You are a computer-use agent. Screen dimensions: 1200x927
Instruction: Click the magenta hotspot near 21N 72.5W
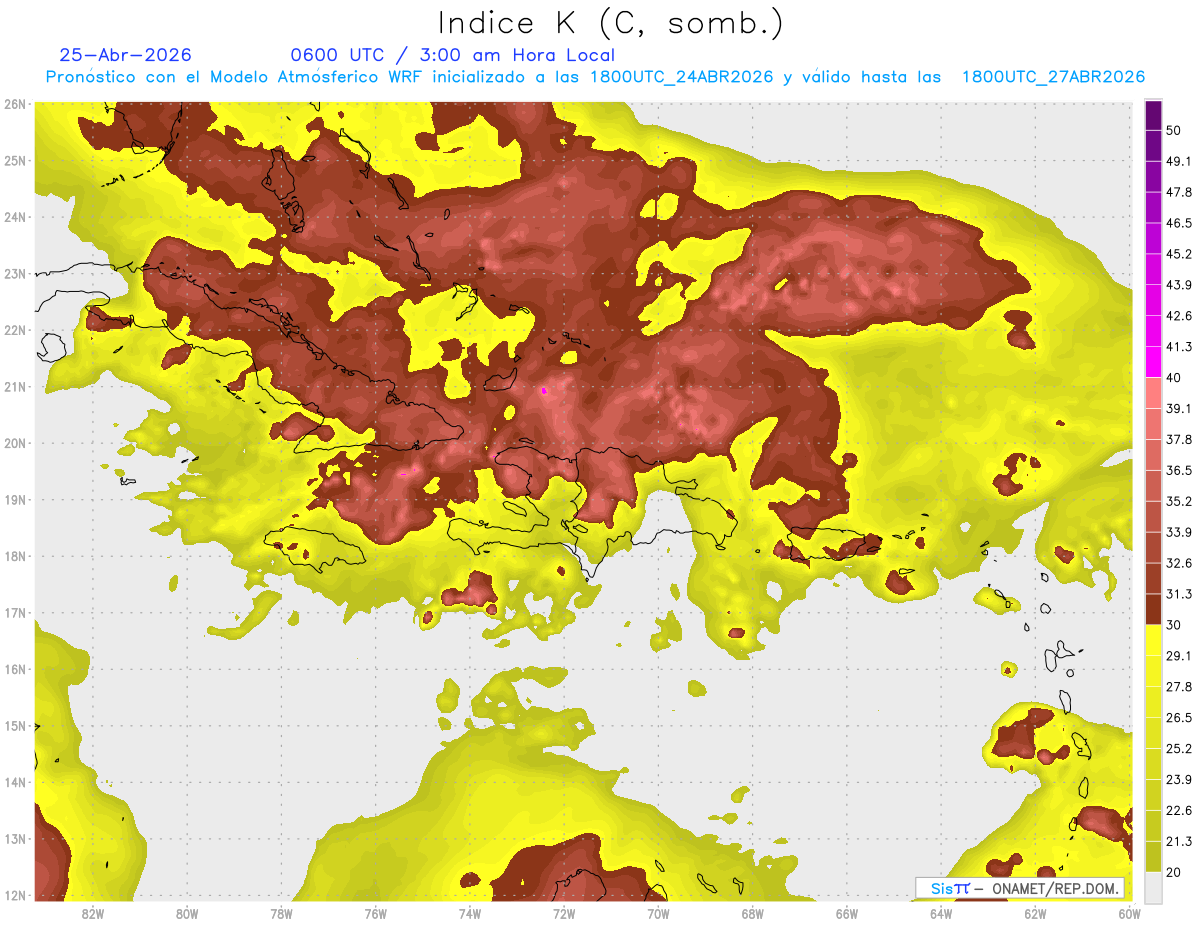pos(543,390)
